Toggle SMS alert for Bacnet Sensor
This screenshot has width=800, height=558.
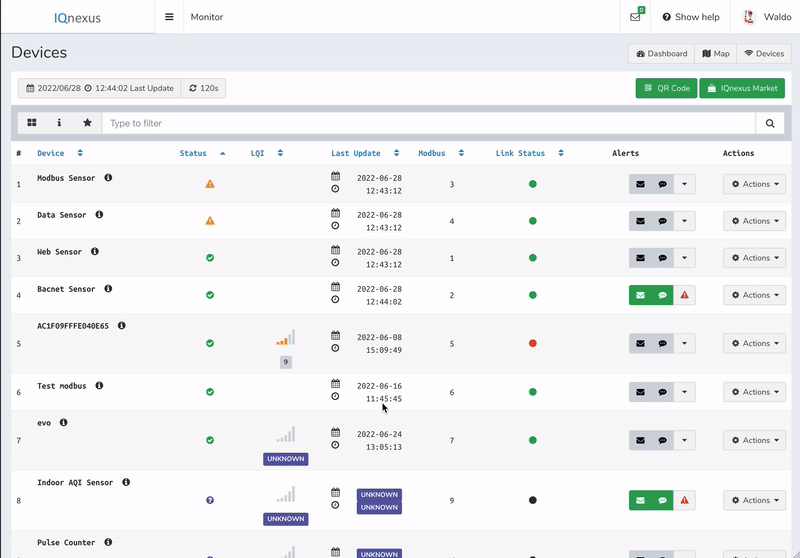click(x=662, y=295)
